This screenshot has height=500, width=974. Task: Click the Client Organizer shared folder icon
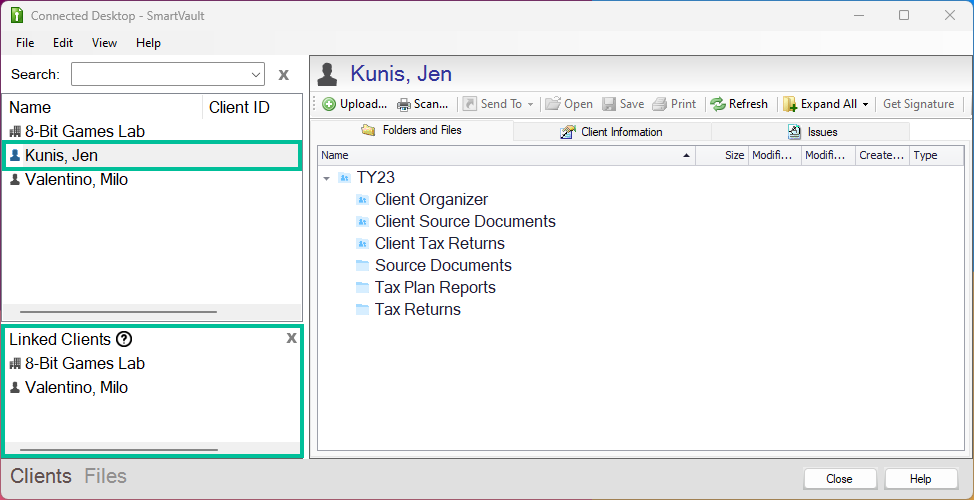pyautogui.click(x=362, y=200)
